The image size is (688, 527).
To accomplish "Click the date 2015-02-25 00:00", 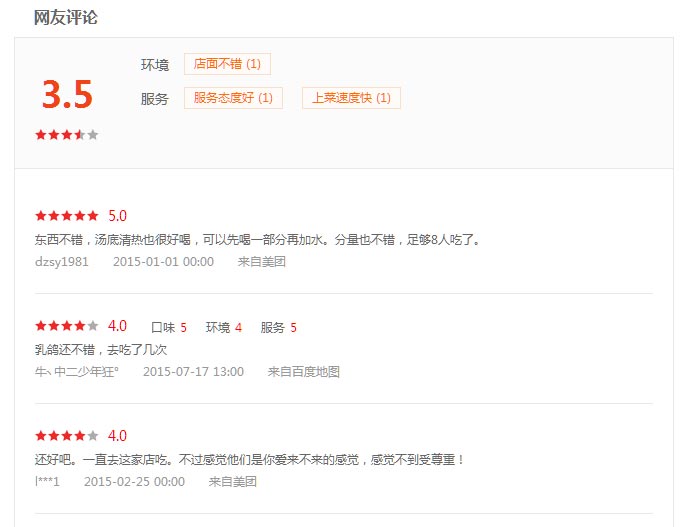I will [x=135, y=482].
